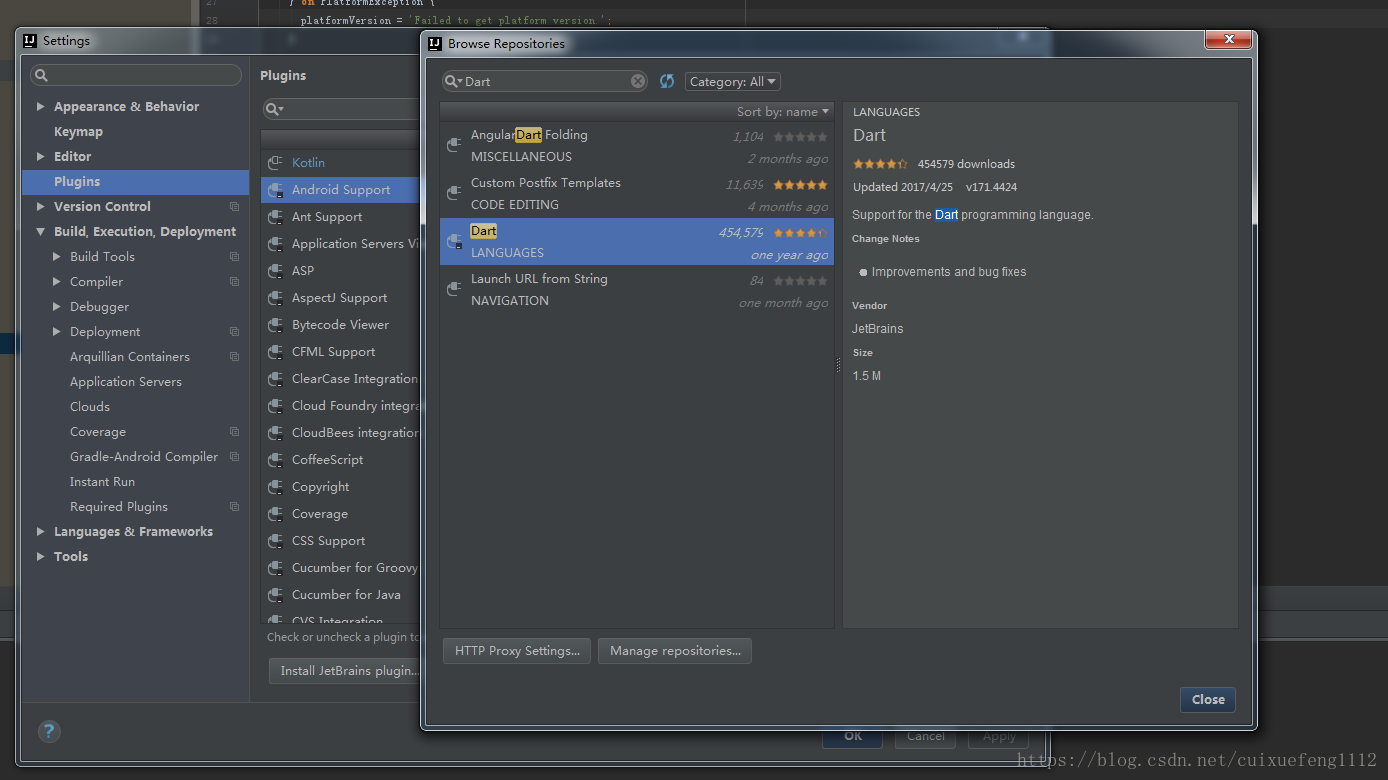
Task: Select the Arquillian Containers settings item
Action: [130, 357]
